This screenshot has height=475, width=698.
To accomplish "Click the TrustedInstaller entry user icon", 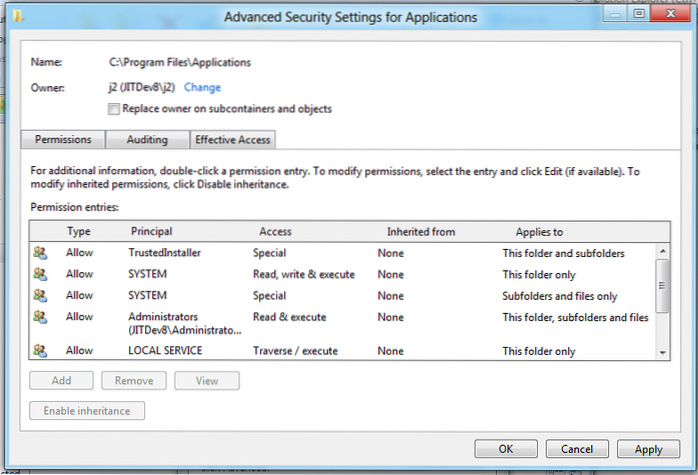I will point(40,253).
